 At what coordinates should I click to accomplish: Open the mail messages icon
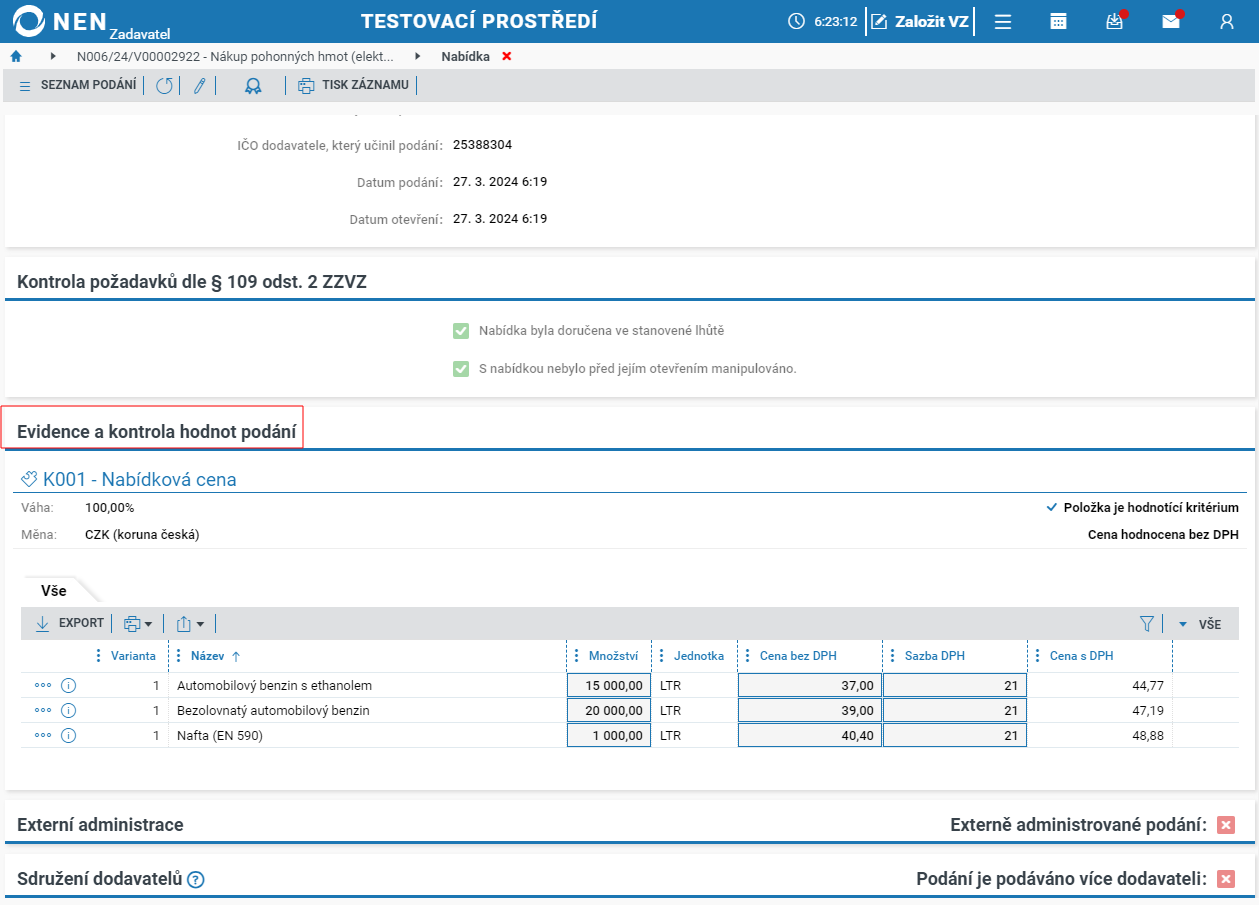[x=1171, y=21]
